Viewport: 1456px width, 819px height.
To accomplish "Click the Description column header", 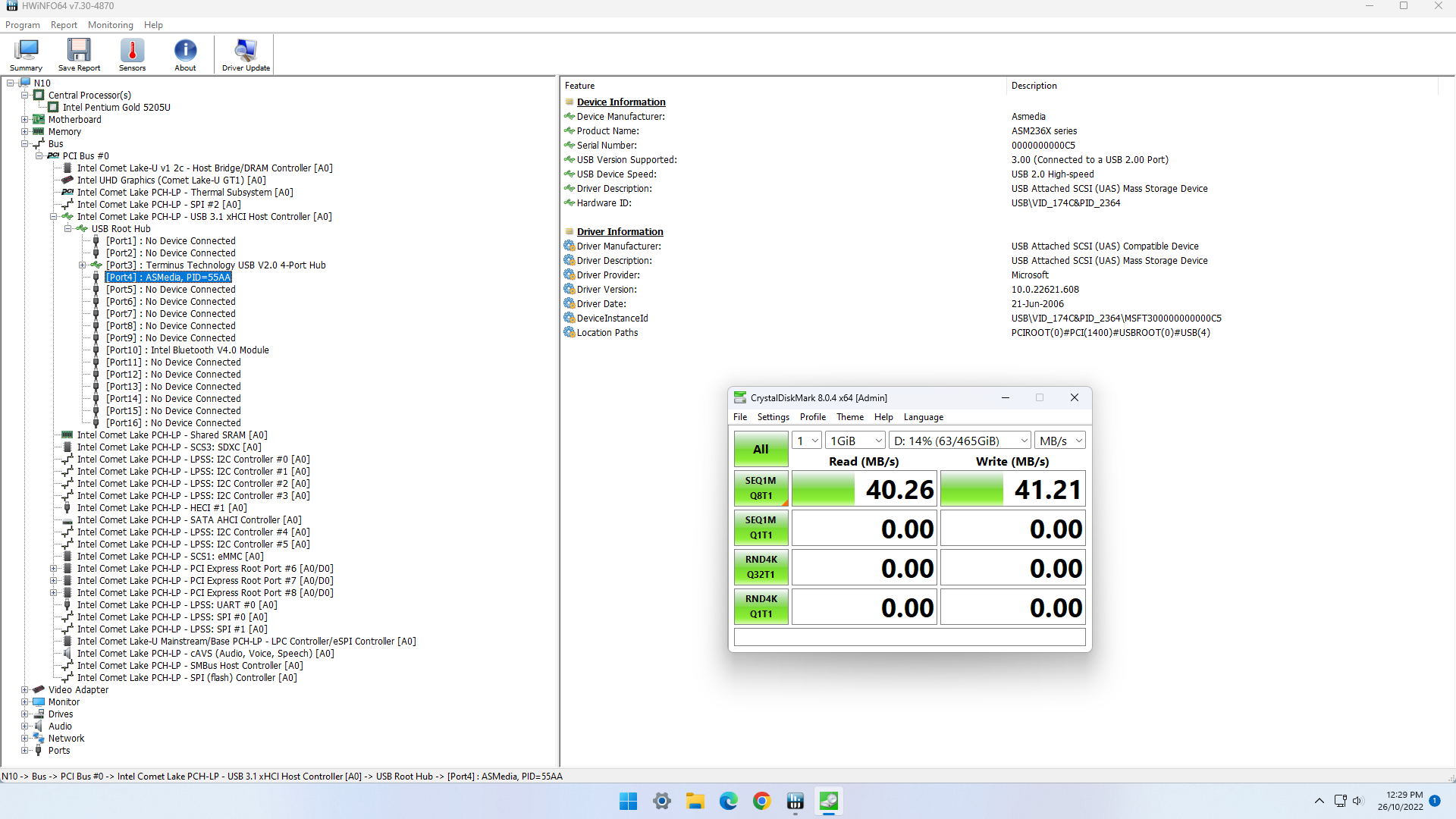I will tap(1034, 86).
